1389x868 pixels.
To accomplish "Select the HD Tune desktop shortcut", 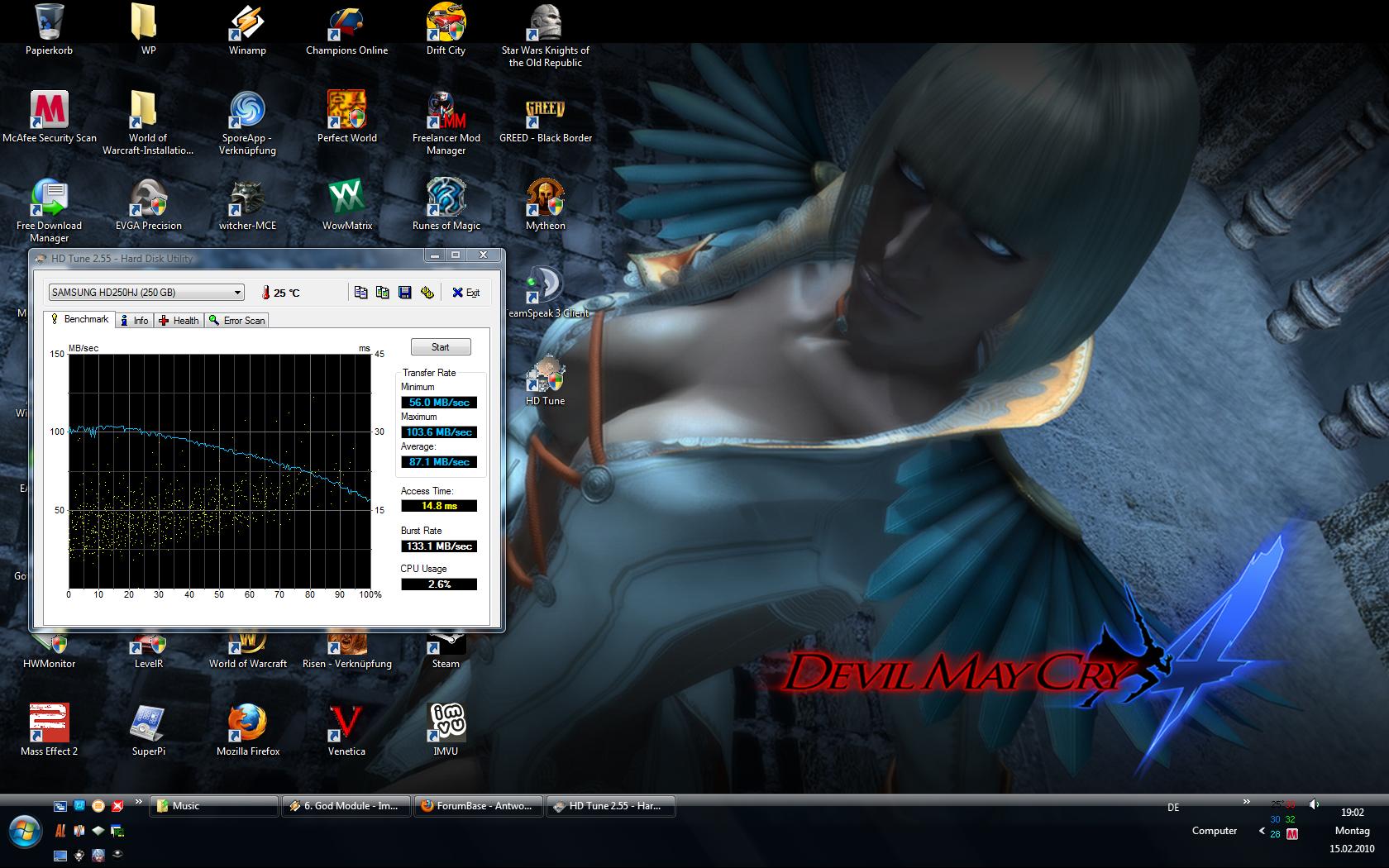I will click(546, 380).
